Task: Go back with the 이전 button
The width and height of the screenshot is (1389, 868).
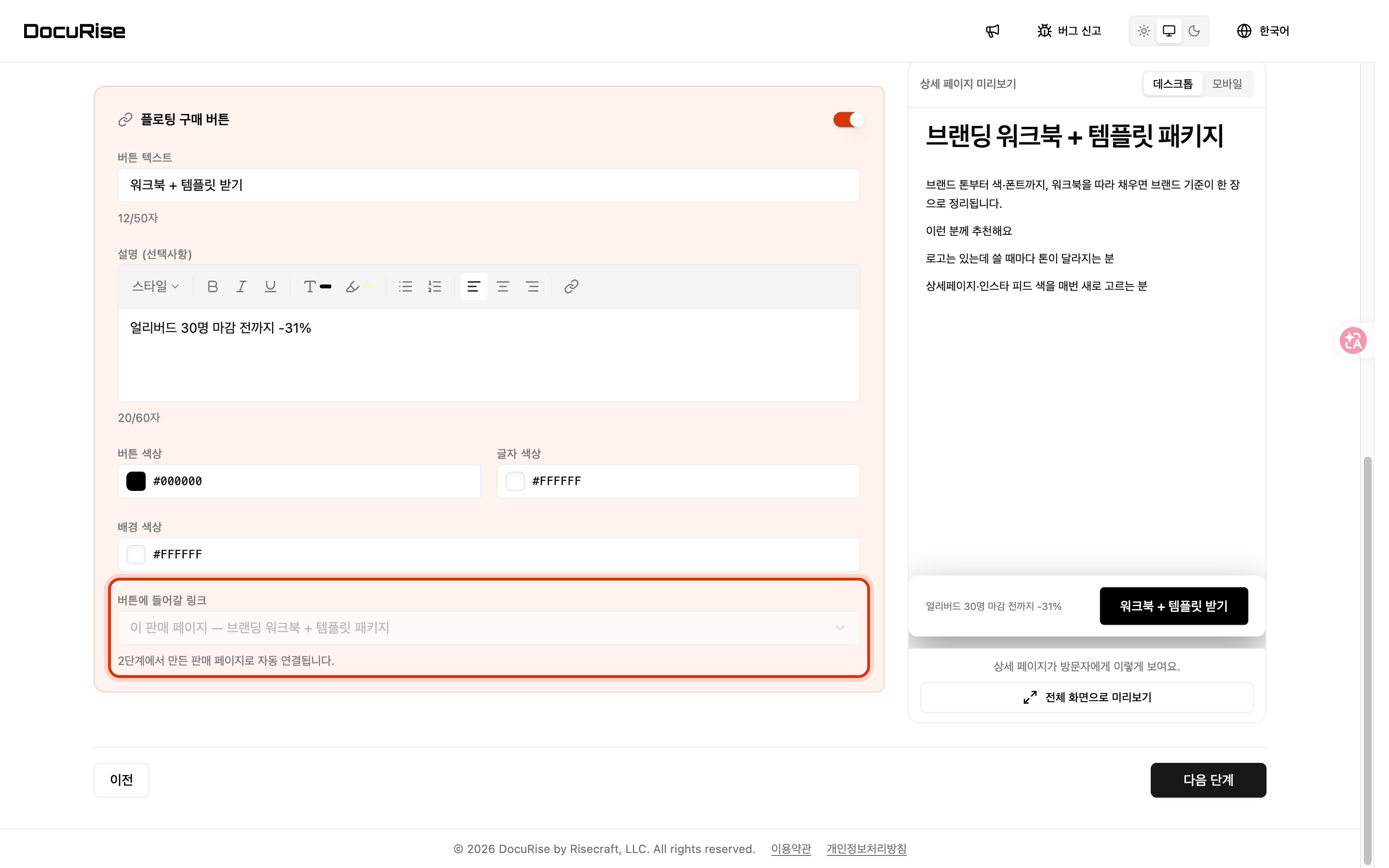Action: 121,780
